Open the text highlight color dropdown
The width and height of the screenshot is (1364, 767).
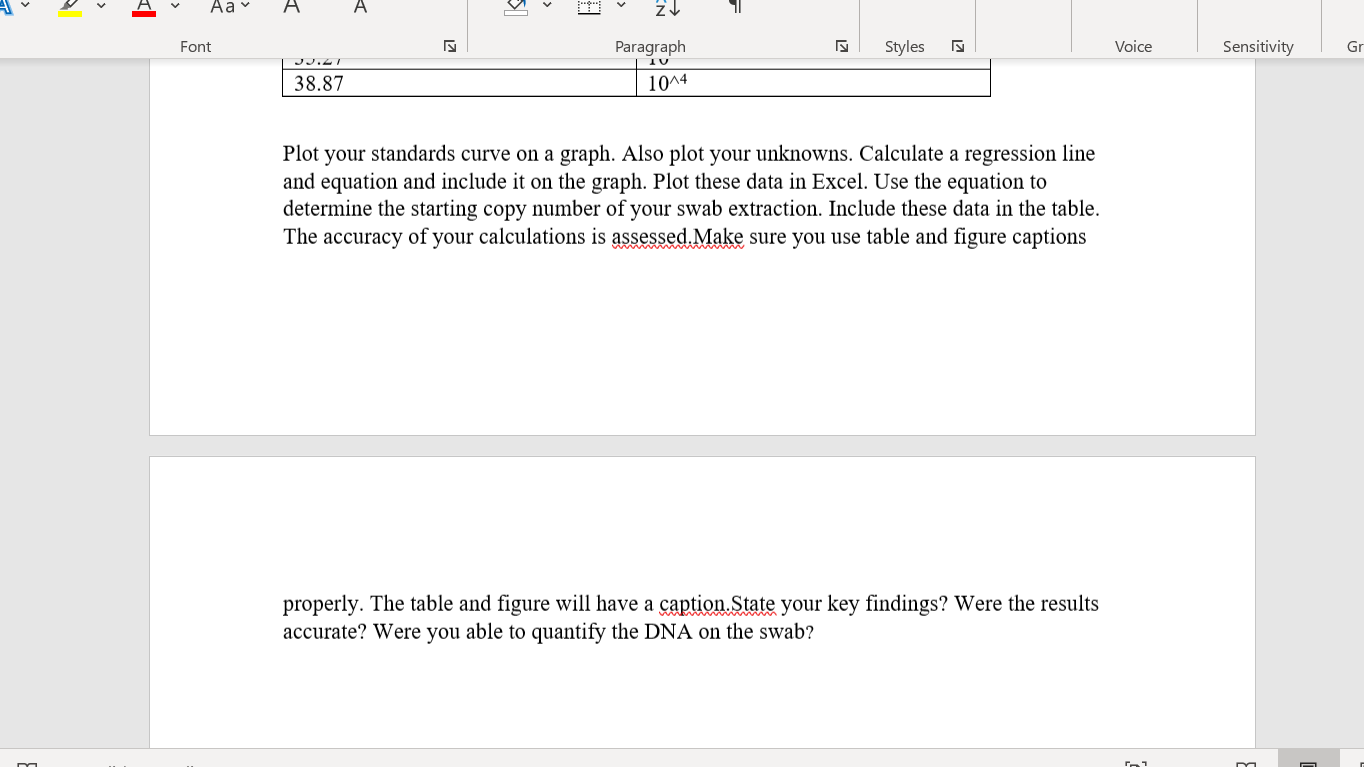coord(101,7)
